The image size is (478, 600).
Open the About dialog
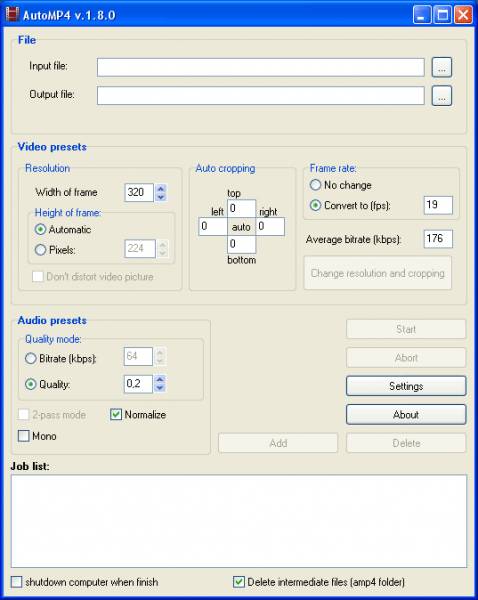point(406,414)
